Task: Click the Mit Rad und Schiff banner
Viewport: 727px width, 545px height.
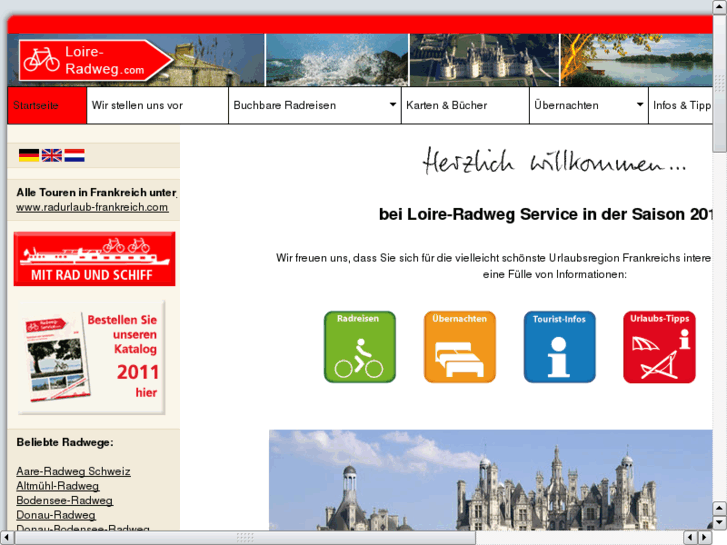Action: (x=95, y=259)
